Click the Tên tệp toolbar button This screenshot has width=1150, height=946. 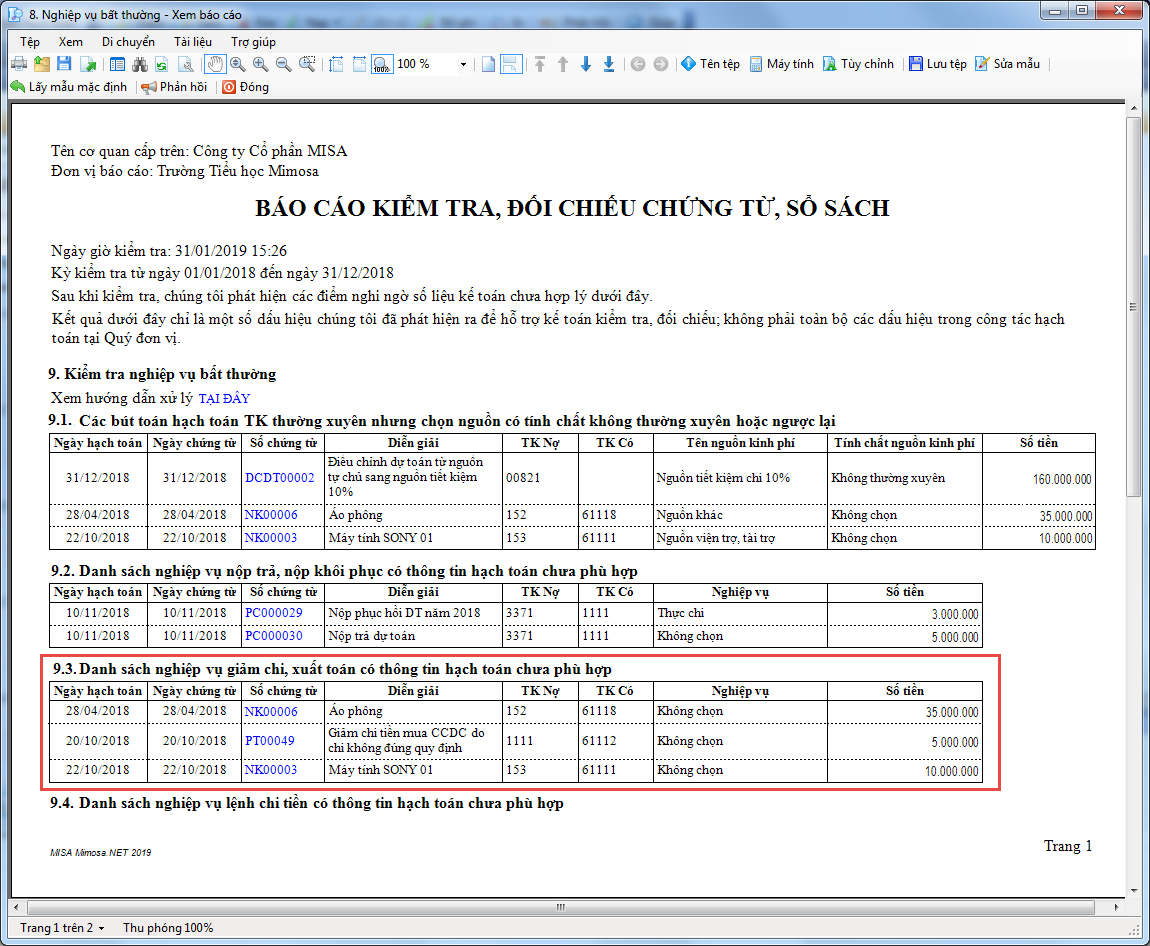[710, 65]
